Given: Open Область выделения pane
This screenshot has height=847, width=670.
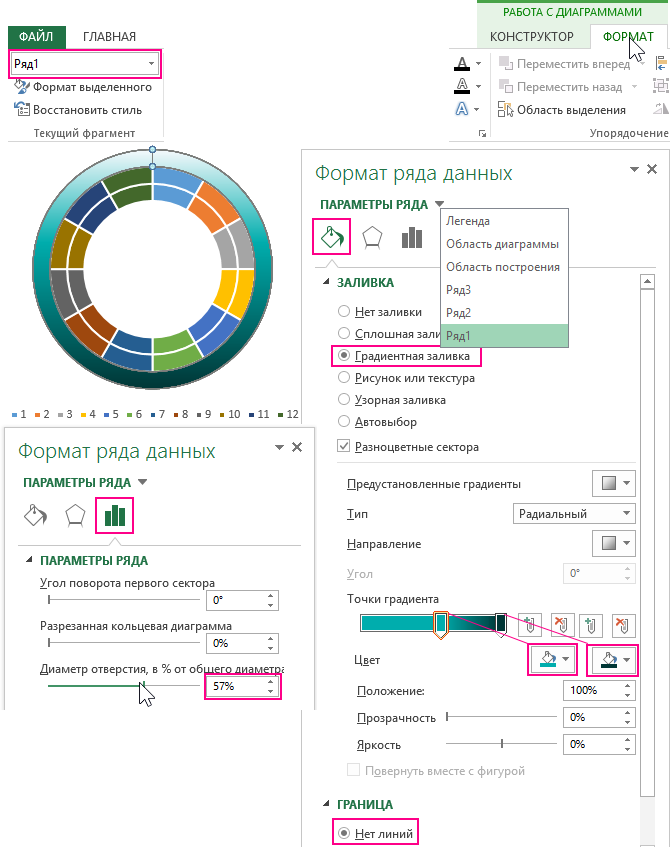Looking at the screenshot, I should coord(570,110).
